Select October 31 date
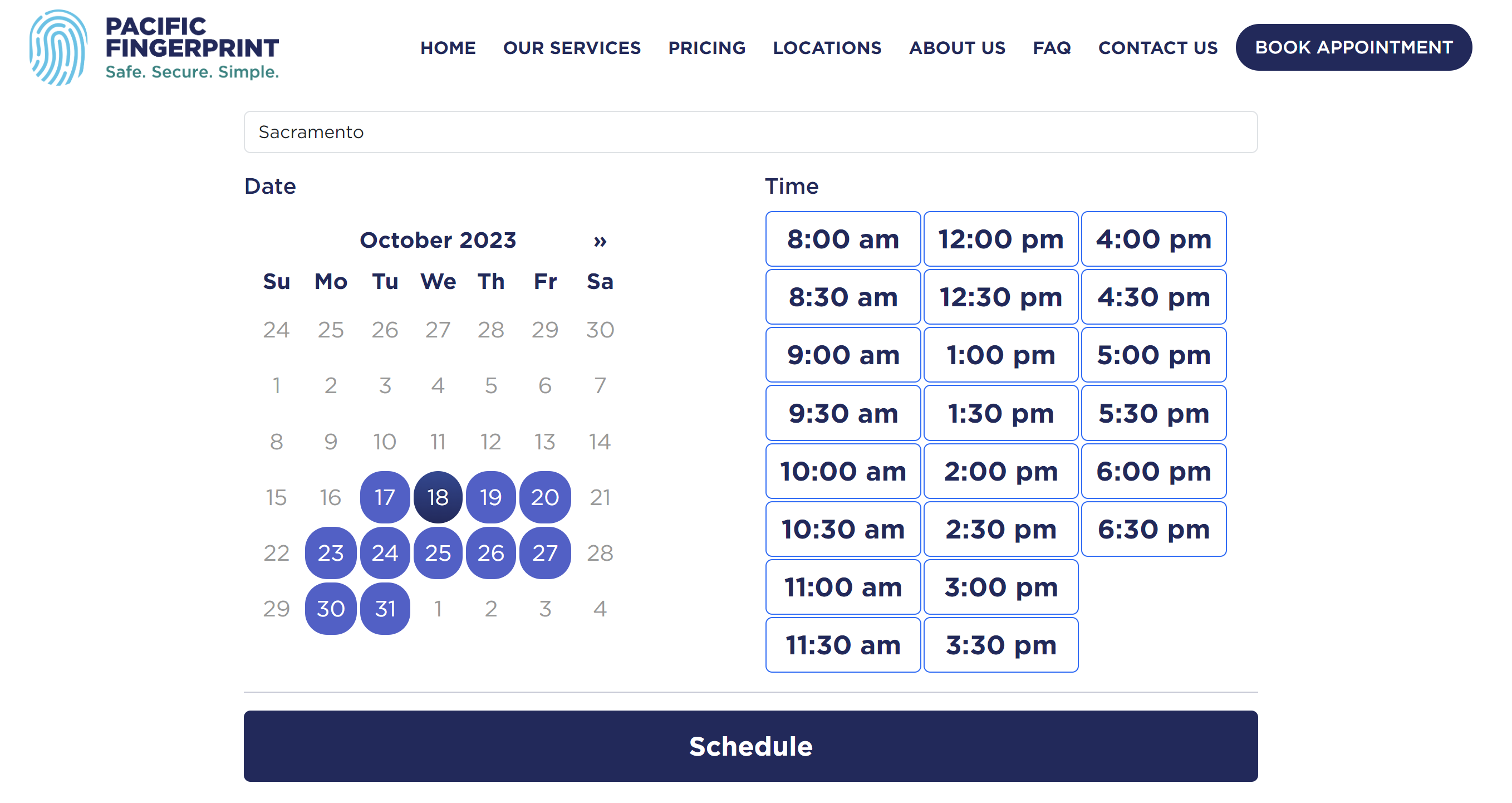The height and width of the screenshot is (803, 1512). tap(385, 609)
